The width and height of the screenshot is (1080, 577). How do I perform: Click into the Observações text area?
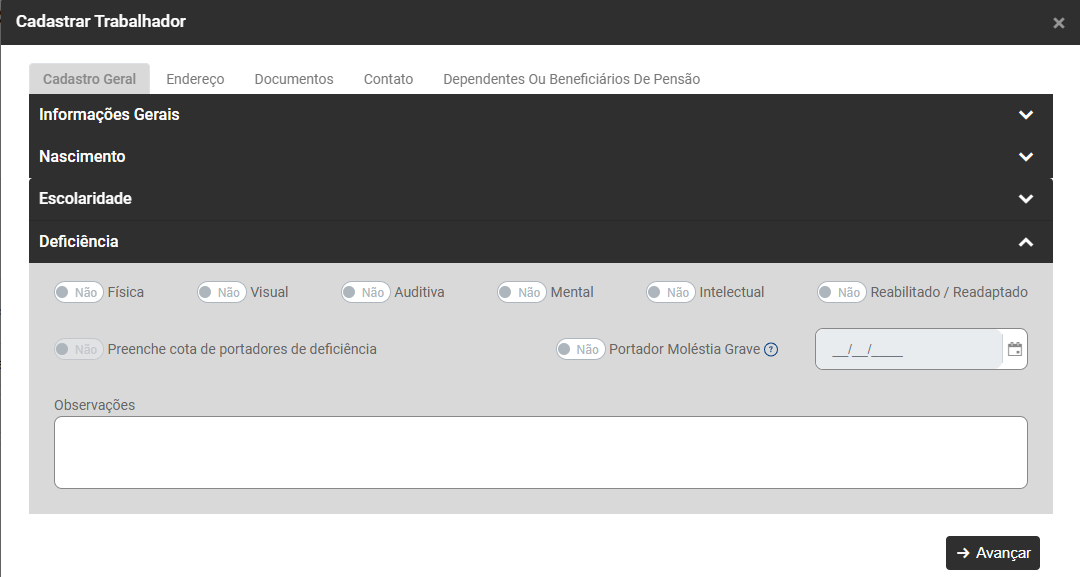click(540, 452)
